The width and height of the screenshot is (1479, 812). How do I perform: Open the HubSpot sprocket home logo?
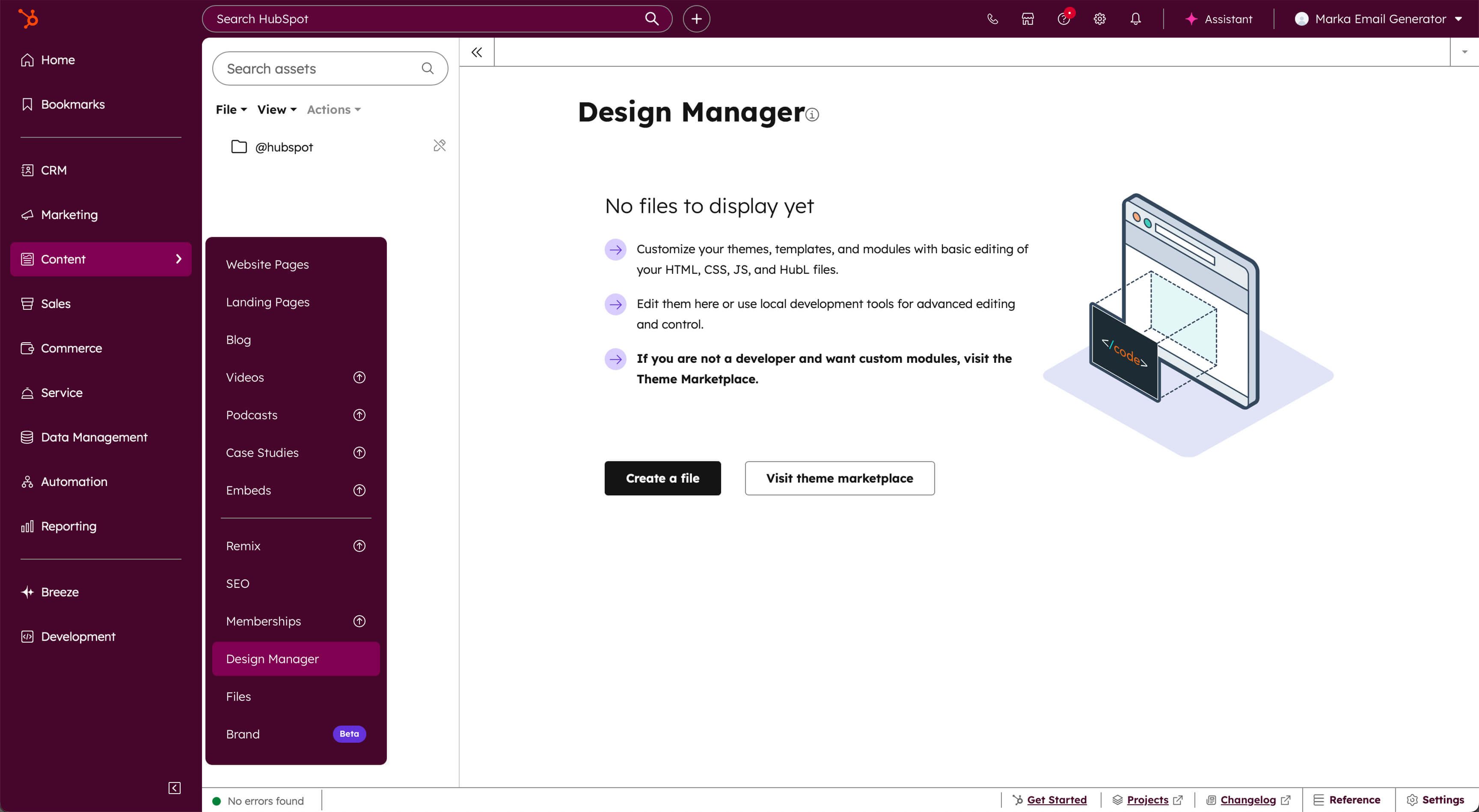coord(27,18)
